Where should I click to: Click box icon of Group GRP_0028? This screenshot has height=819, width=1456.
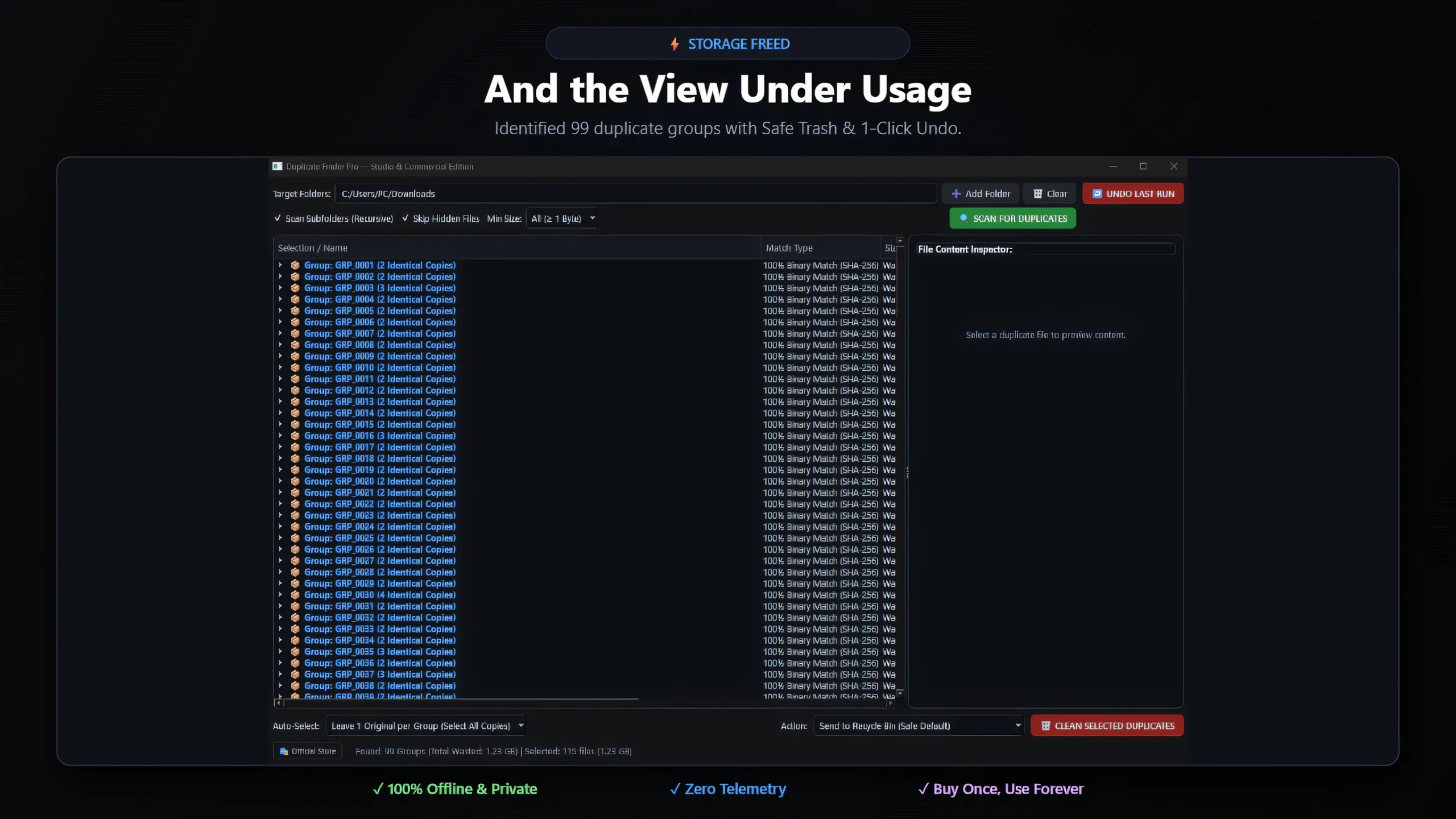pyautogui.click(x=295, y=572)
